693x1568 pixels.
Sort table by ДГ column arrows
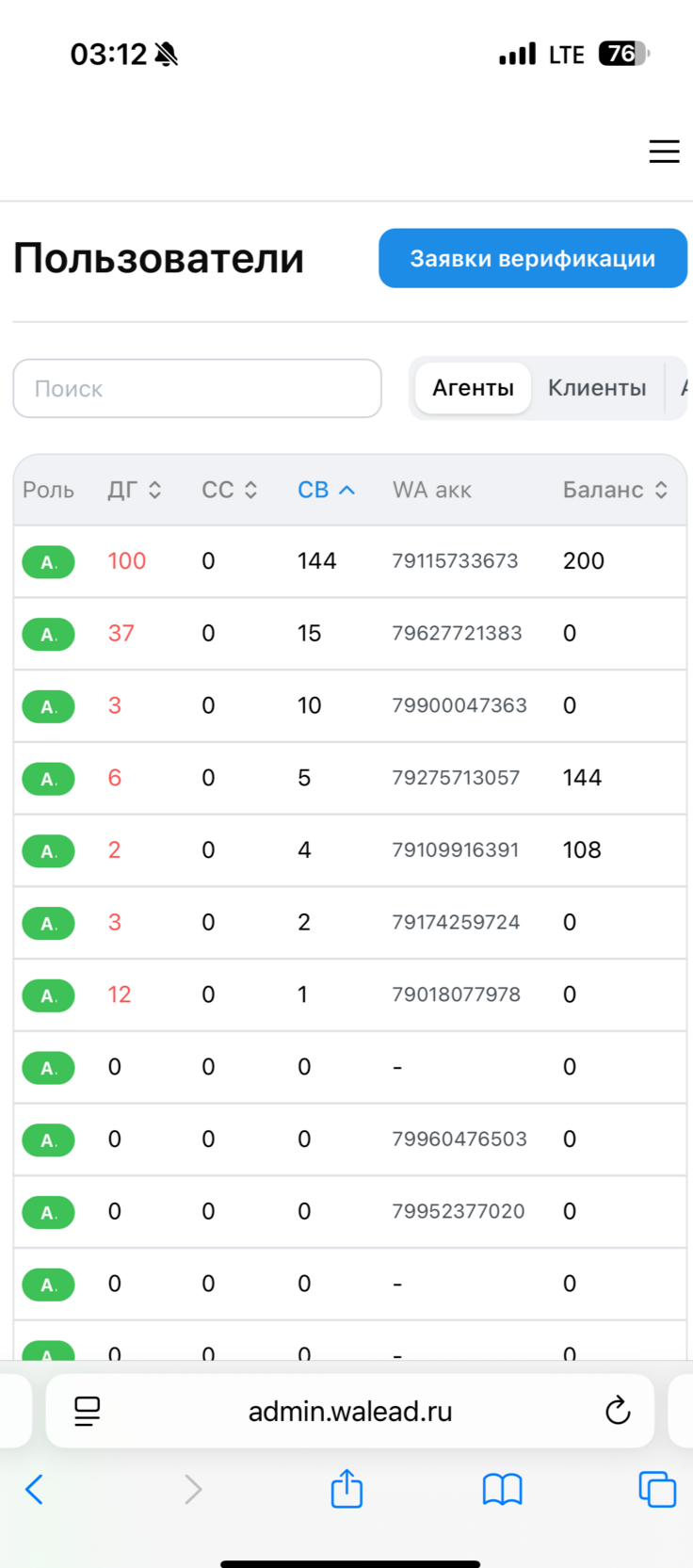[154, 490]
